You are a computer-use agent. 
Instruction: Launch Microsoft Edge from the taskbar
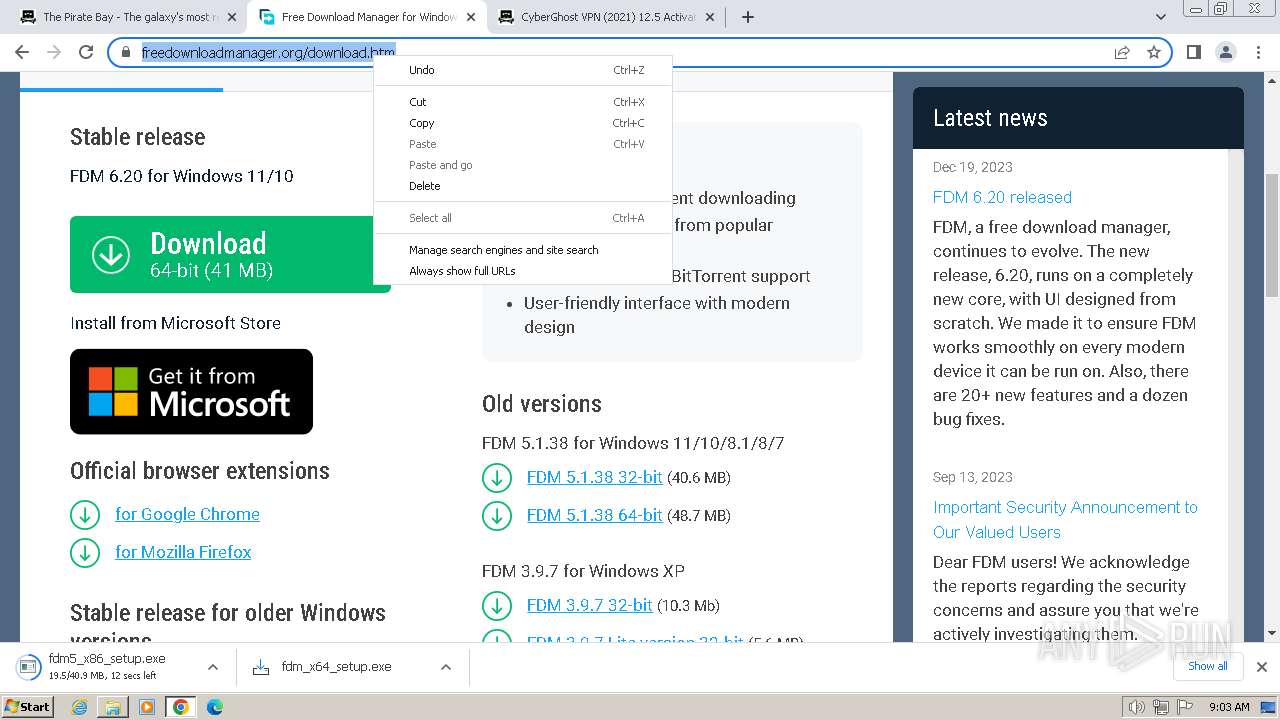click(214, 707)
